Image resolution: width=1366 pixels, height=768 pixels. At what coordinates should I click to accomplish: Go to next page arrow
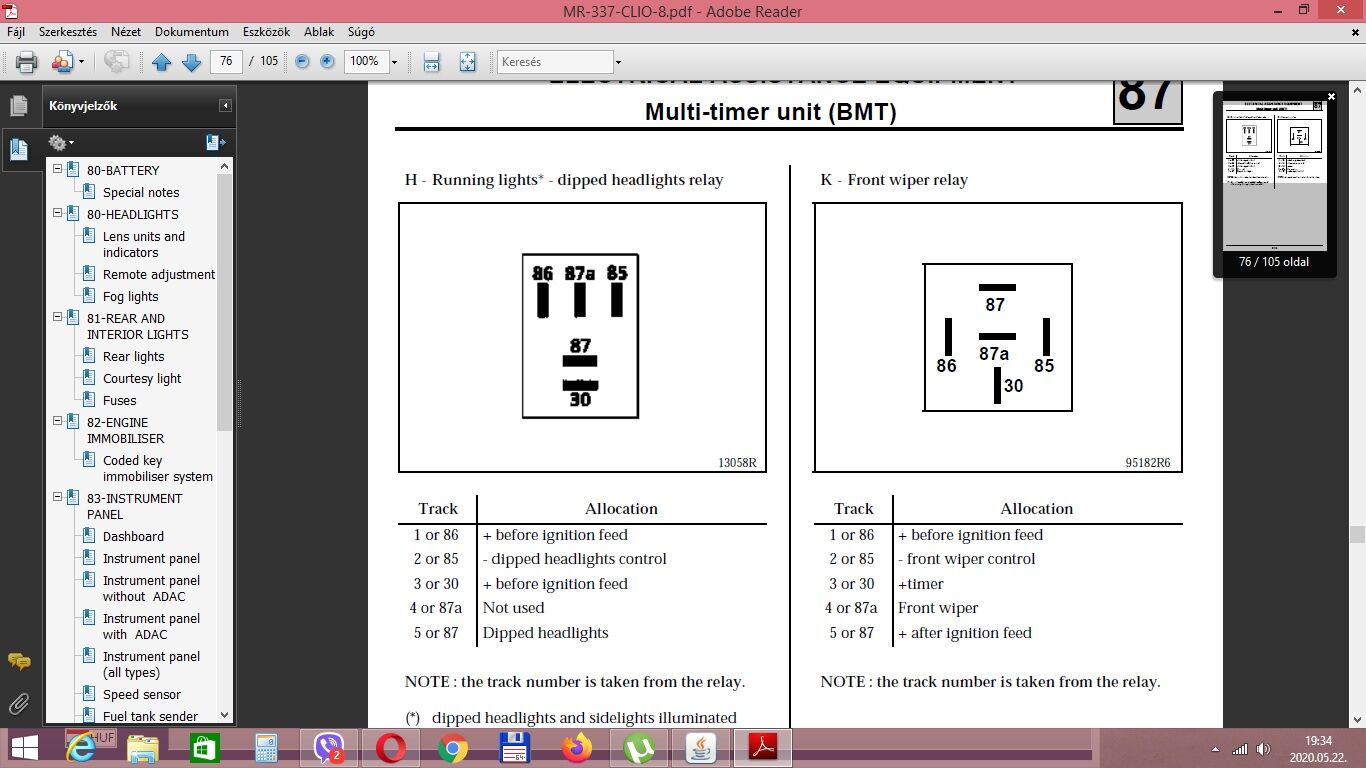coord(192,62)
